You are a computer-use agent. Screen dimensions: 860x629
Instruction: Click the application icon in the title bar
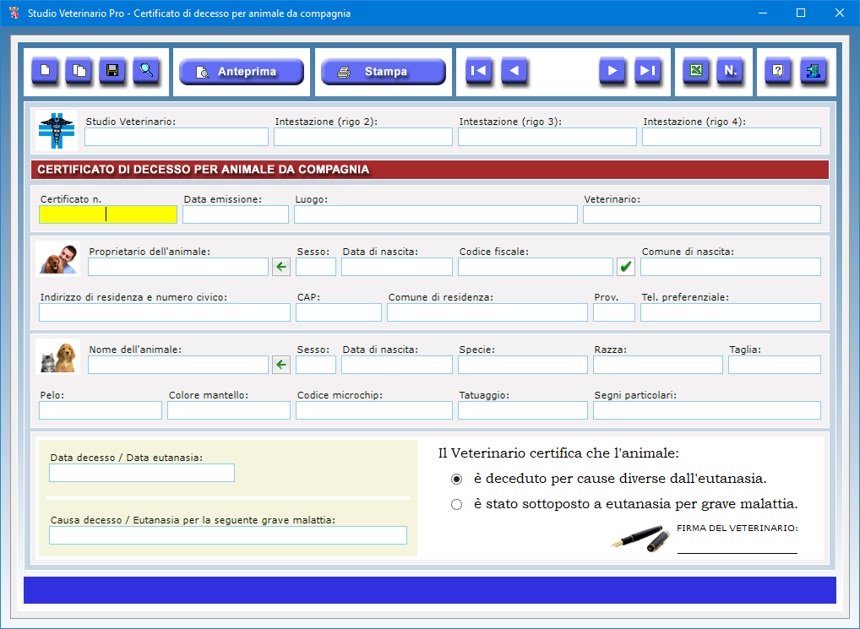(14, 13)
